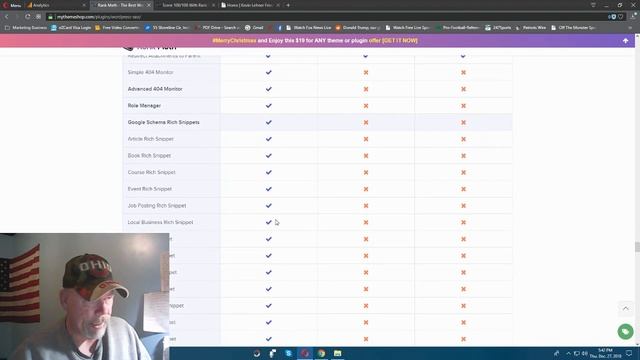Open the Pro-Football-Reference bookmark
Viewport: 640px width, 360px height.
click(x=458, y=28)
